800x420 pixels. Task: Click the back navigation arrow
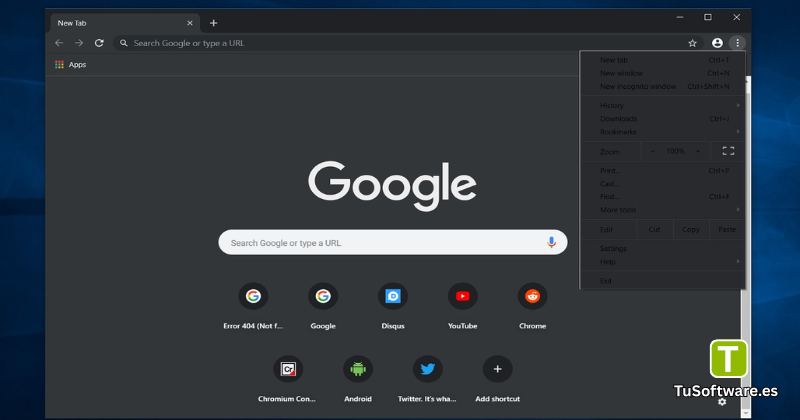click(59, 43)
